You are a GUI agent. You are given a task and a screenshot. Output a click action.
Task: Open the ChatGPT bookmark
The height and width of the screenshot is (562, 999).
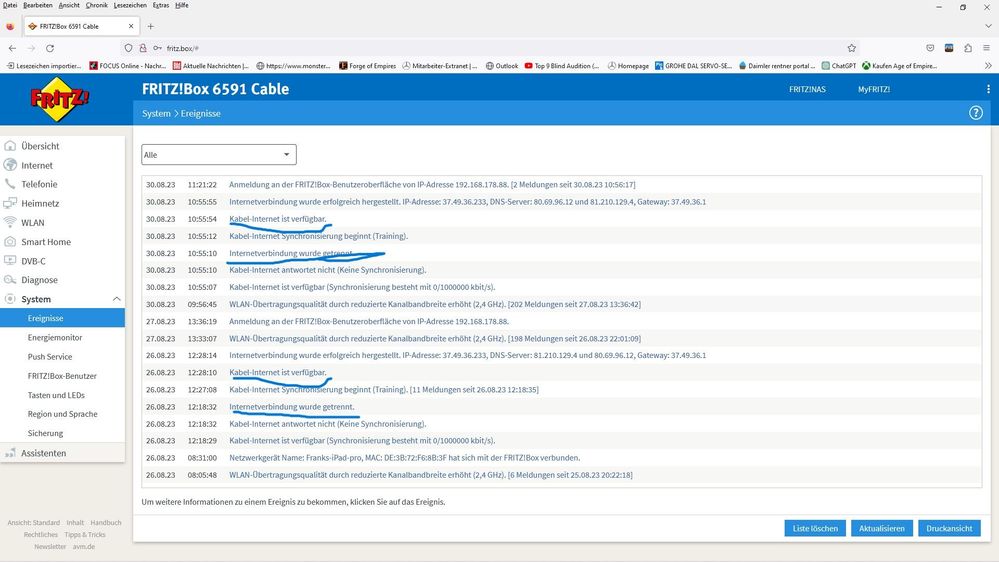click(838, 66)
